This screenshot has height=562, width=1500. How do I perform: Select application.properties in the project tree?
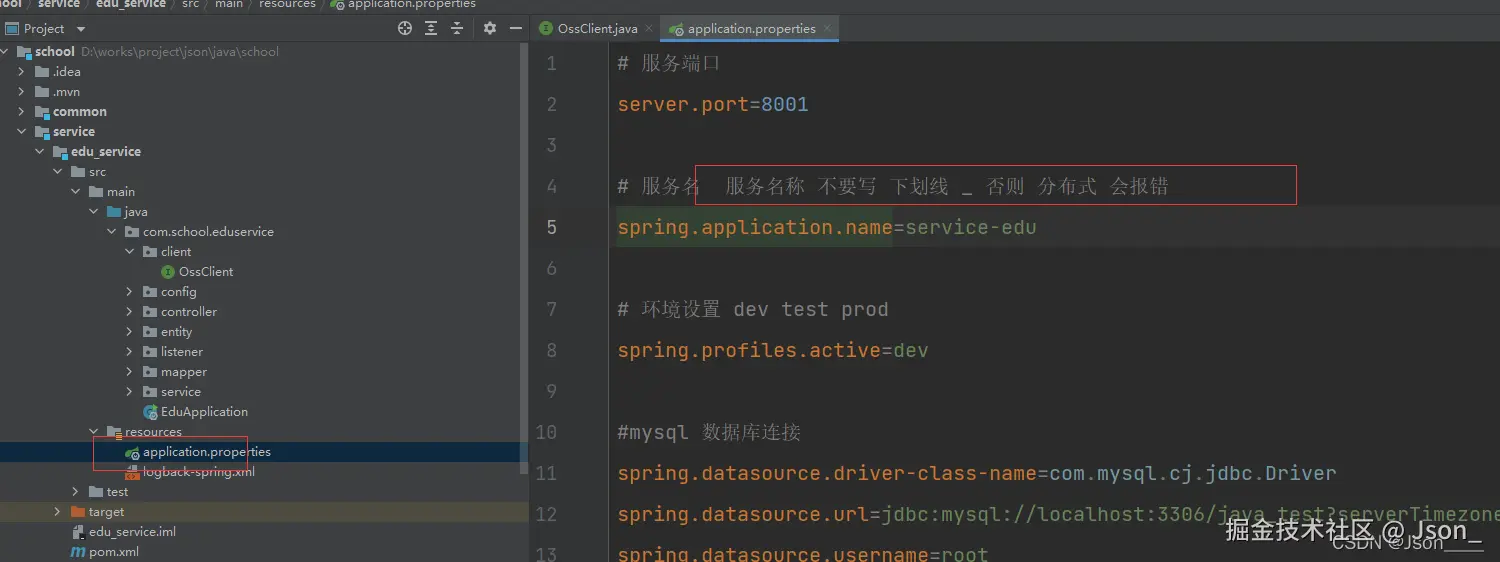(206, 452)
